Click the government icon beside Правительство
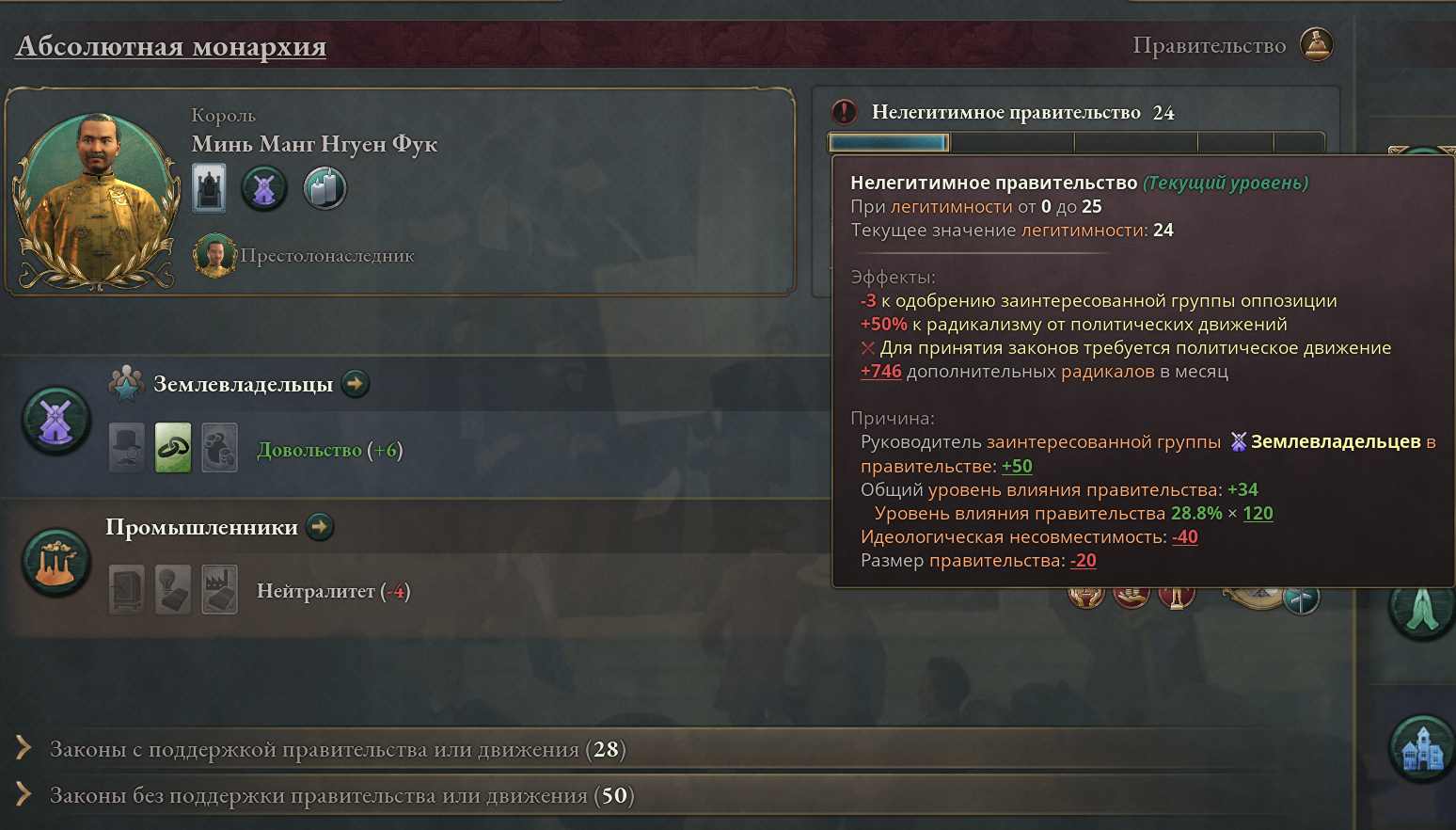Viewport: 1456px width, 830px height. coord(1316,44)
